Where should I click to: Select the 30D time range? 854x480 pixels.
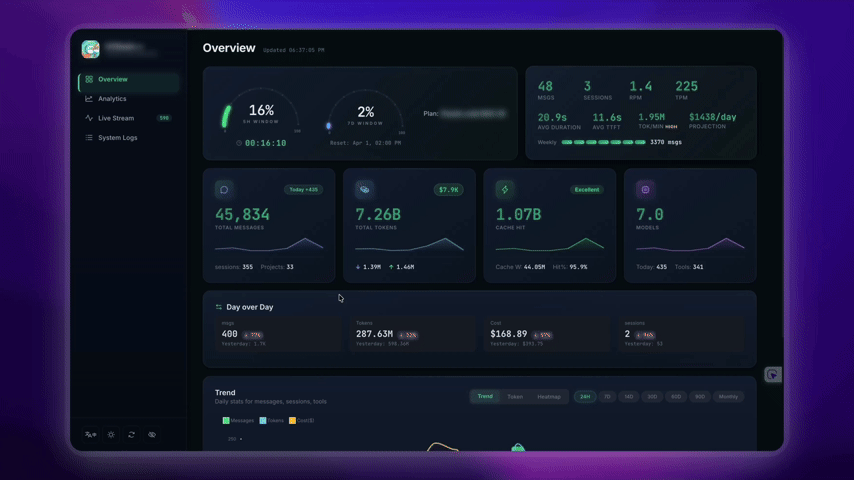652,397
